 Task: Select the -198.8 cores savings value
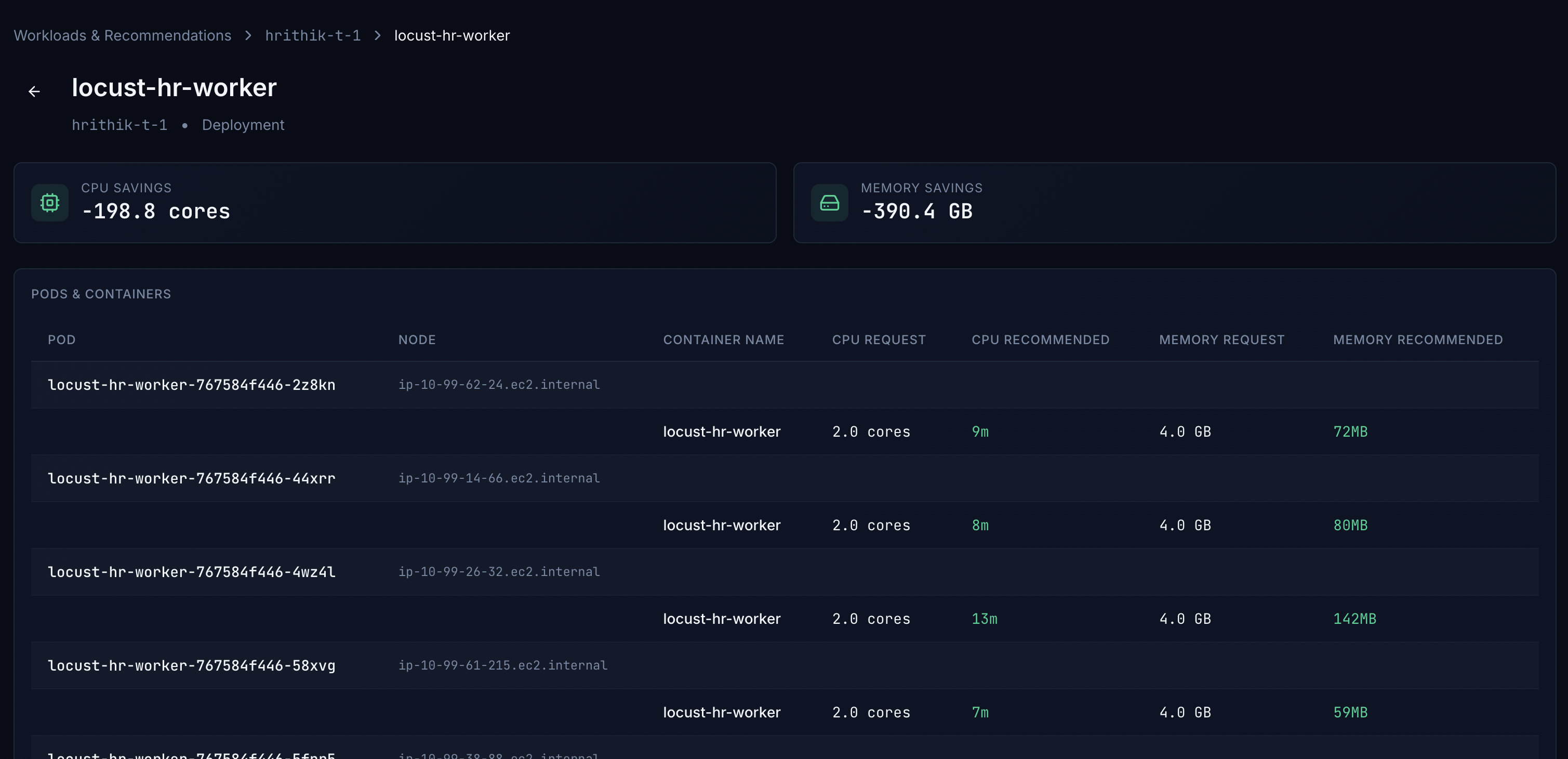point(156,212)
